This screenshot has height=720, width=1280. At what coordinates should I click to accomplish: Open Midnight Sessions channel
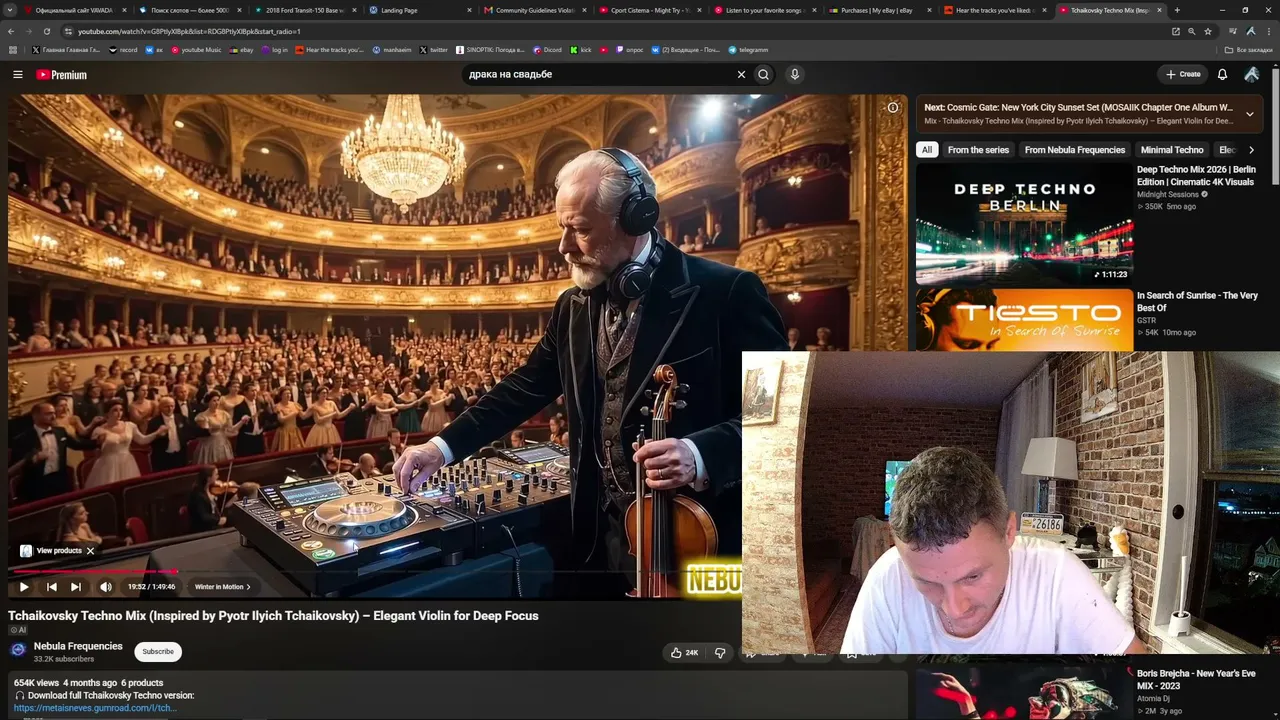coord(1168,195)
